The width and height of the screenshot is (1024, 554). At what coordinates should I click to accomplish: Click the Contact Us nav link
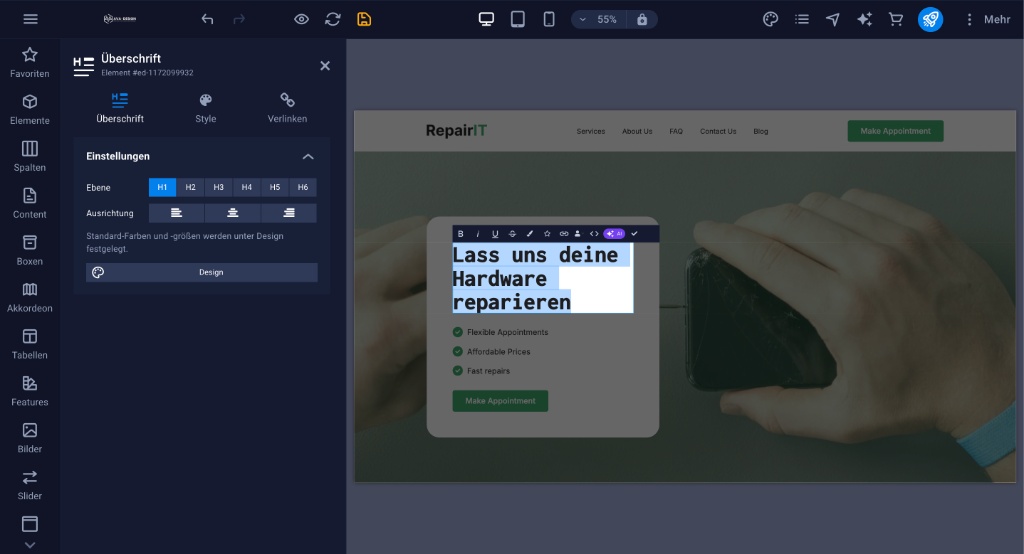[x=718, y=131]
